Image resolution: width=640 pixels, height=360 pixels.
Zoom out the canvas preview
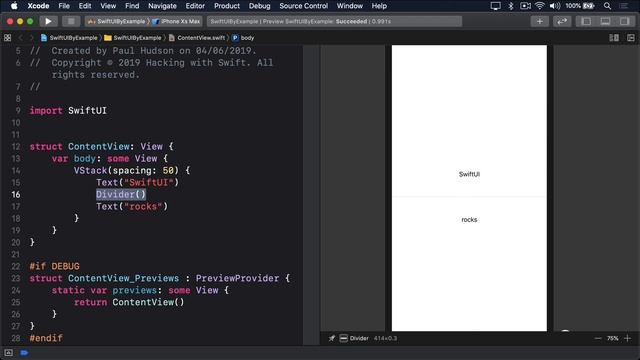[x=598, y=338]
